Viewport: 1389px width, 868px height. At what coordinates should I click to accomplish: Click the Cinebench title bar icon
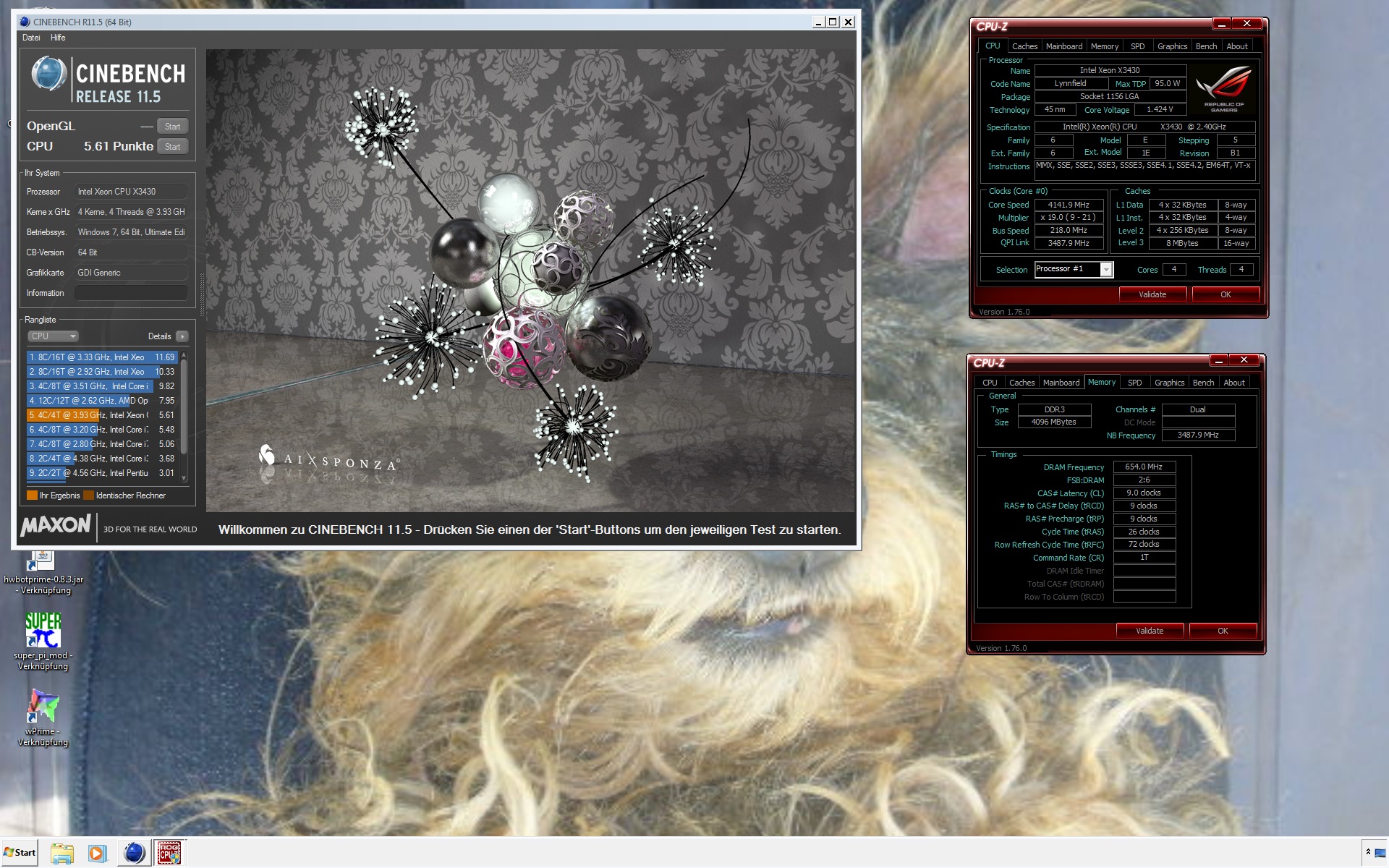25,22
